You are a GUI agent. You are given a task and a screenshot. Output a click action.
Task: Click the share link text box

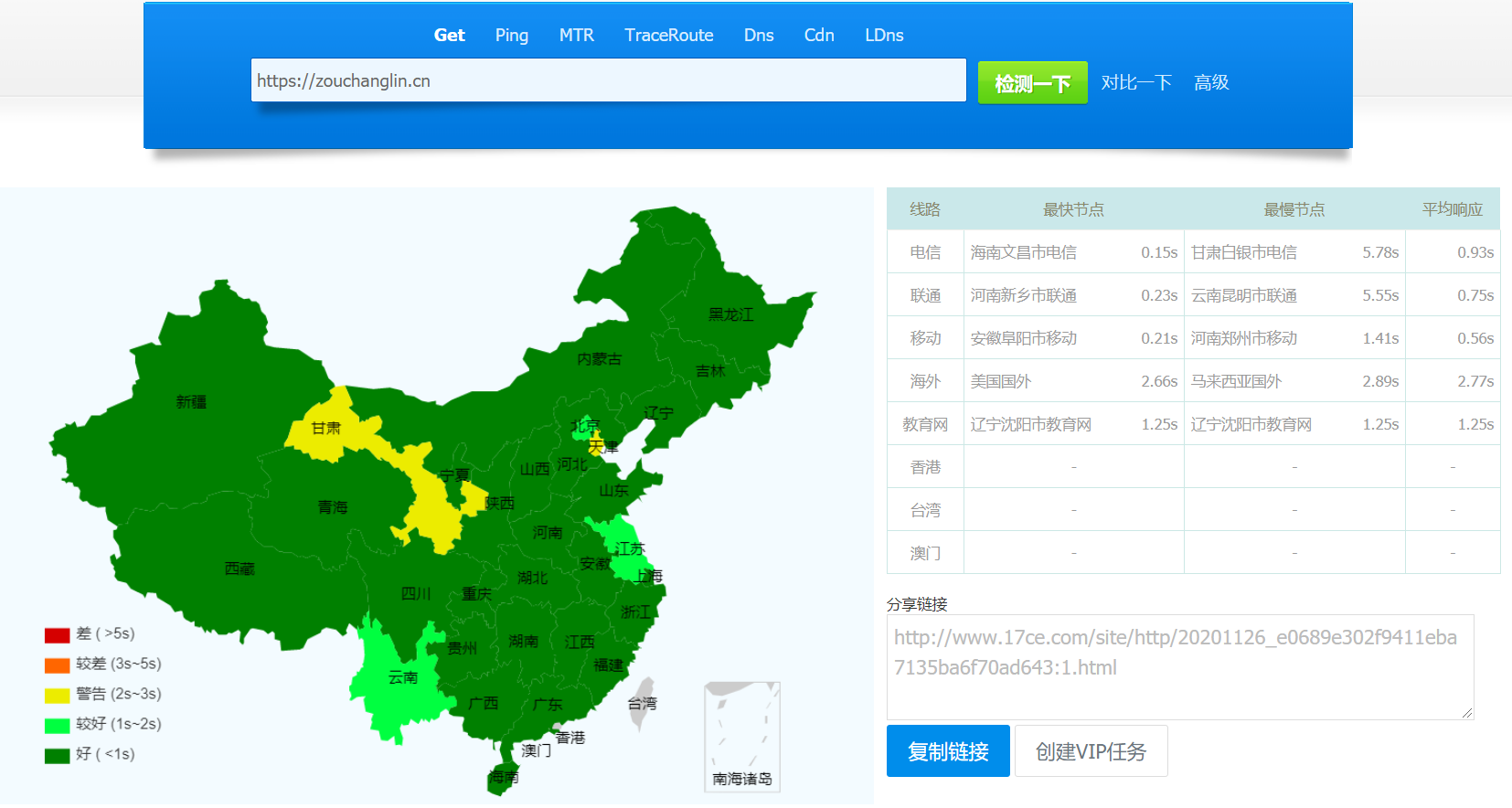(x=1178, y=667)
